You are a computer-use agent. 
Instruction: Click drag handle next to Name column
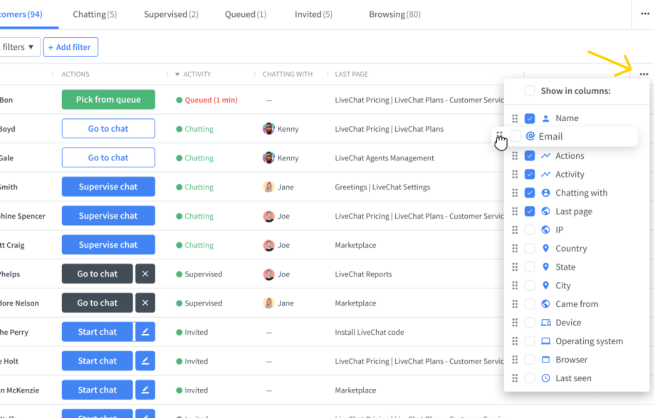tap(515, 118)
